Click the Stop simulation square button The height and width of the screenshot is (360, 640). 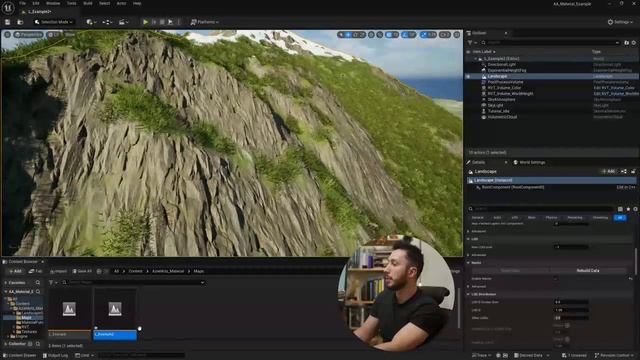pyautogui.click(x=162, y=22)
